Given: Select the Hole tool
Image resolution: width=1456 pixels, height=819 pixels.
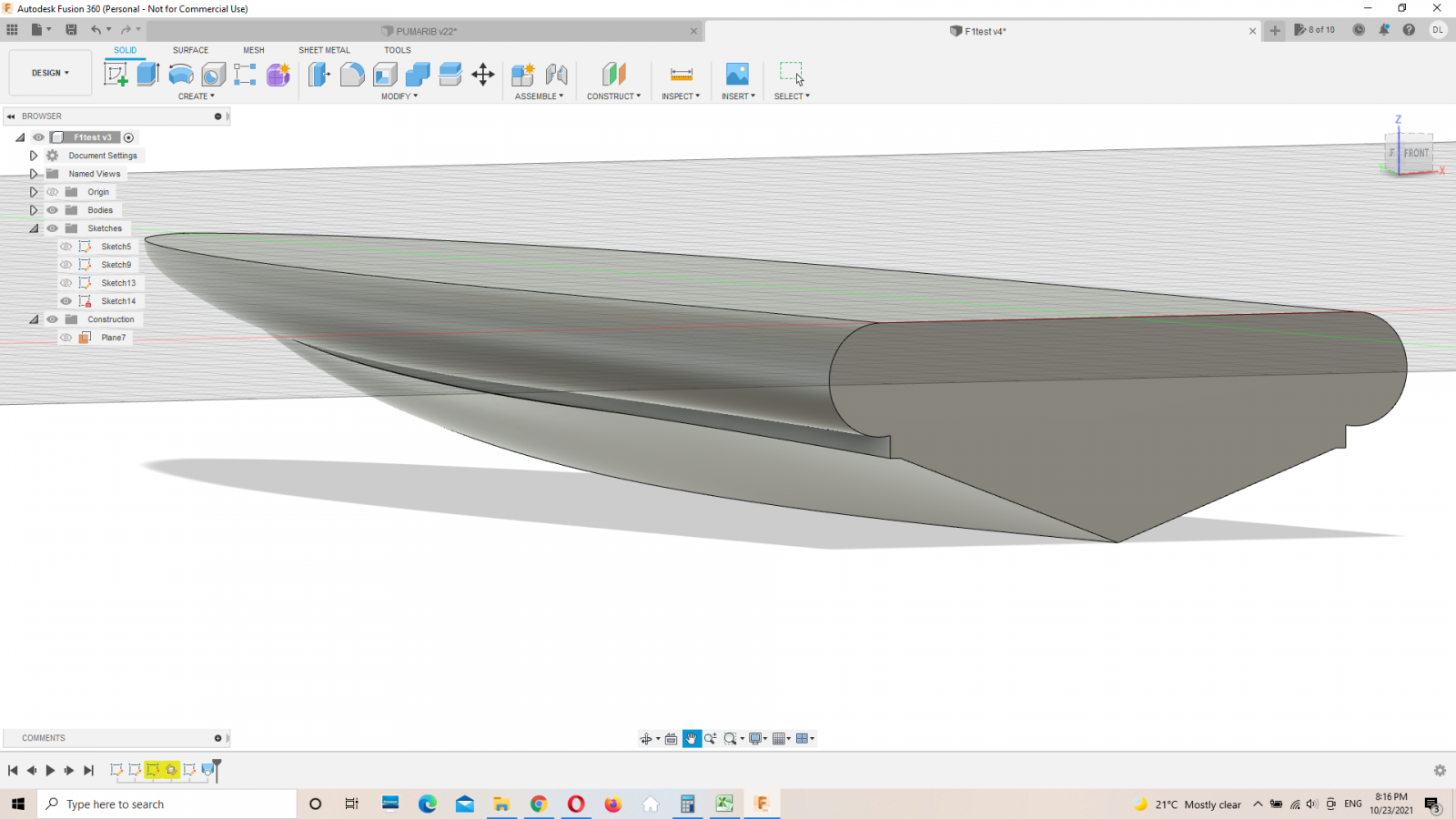Looking at the screenshot, I should [213, 74].
